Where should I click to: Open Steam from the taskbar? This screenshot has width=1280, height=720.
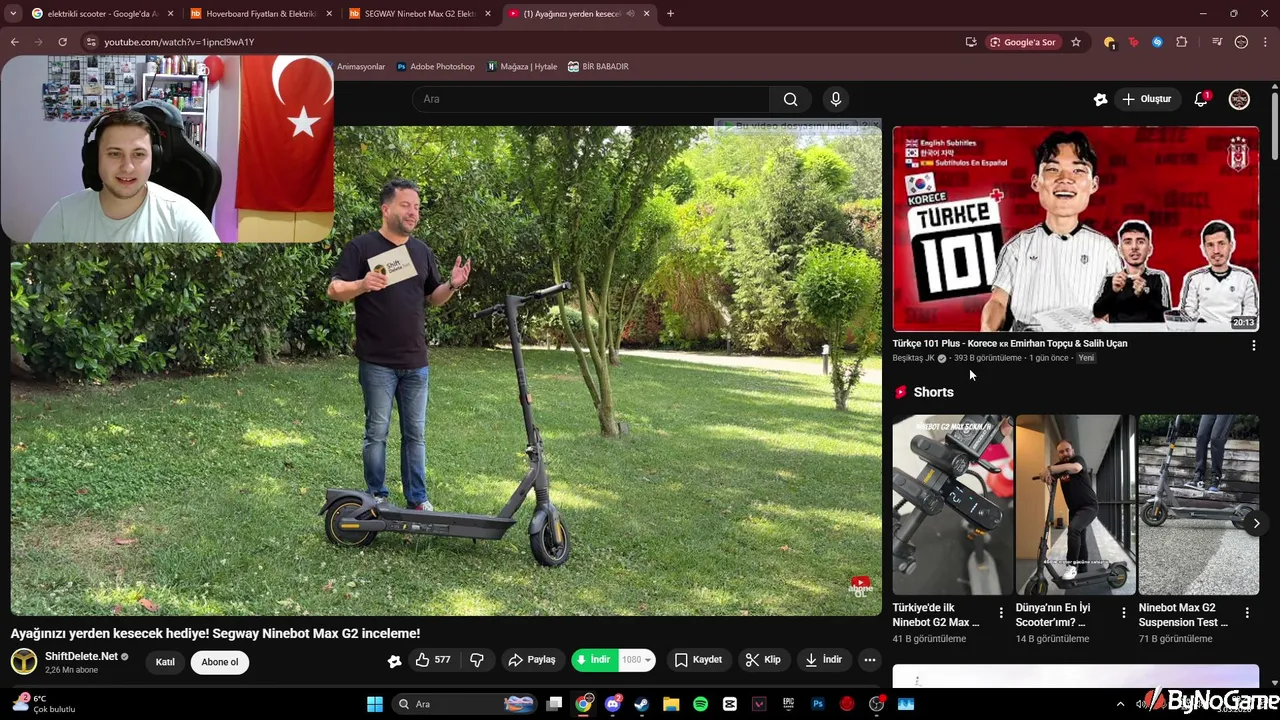tap(642, 704)
